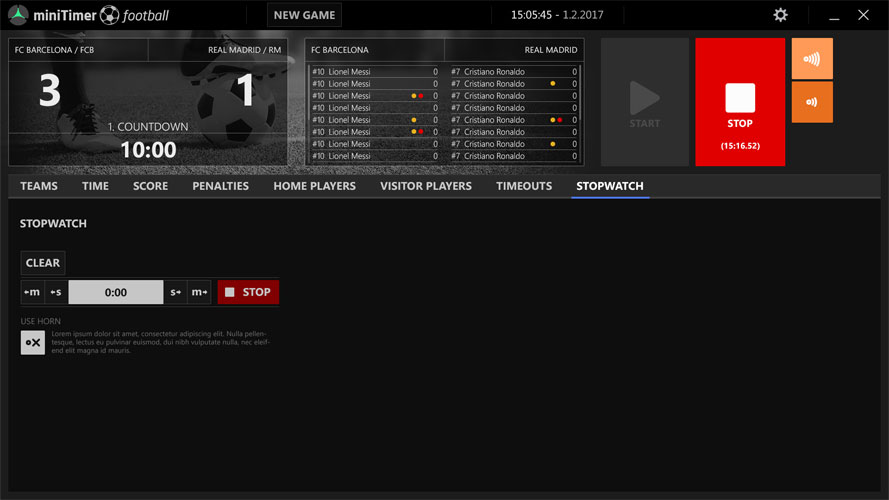Sound the short horn button
This screenshot has width=889, height=500.
click(812, 102)
